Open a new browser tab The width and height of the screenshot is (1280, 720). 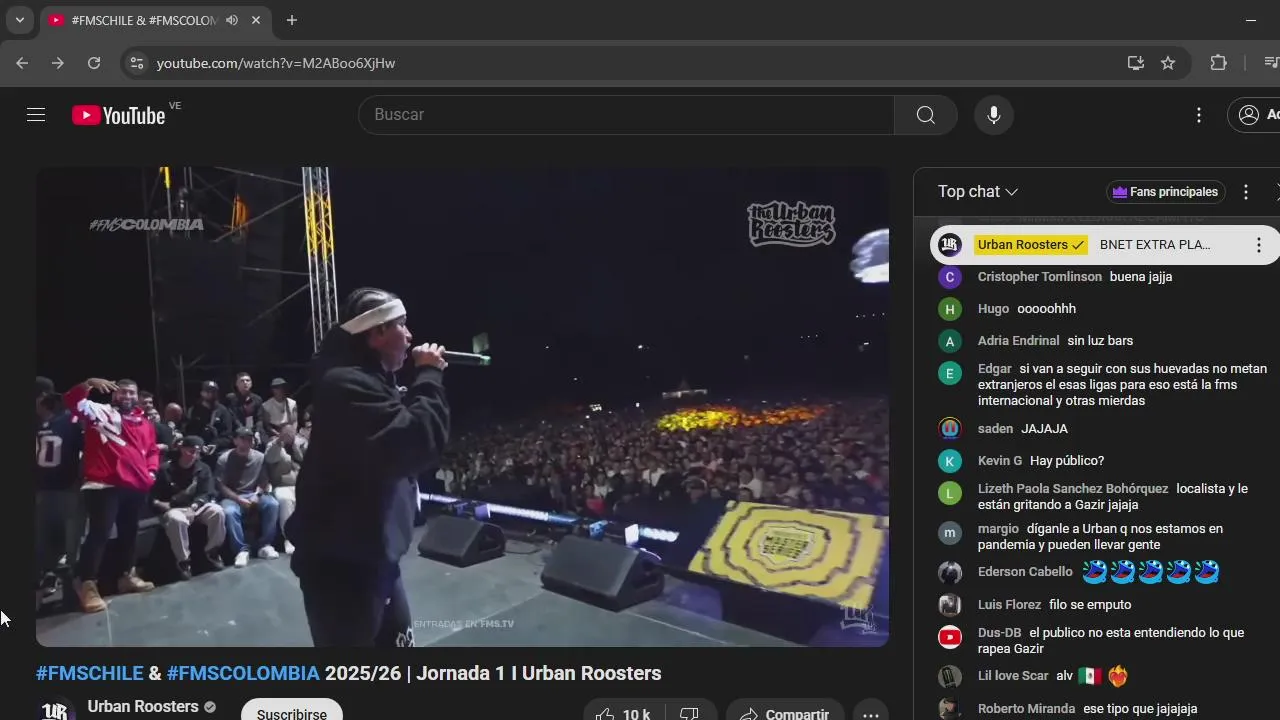pyautogui.click(x=291, y=20)
